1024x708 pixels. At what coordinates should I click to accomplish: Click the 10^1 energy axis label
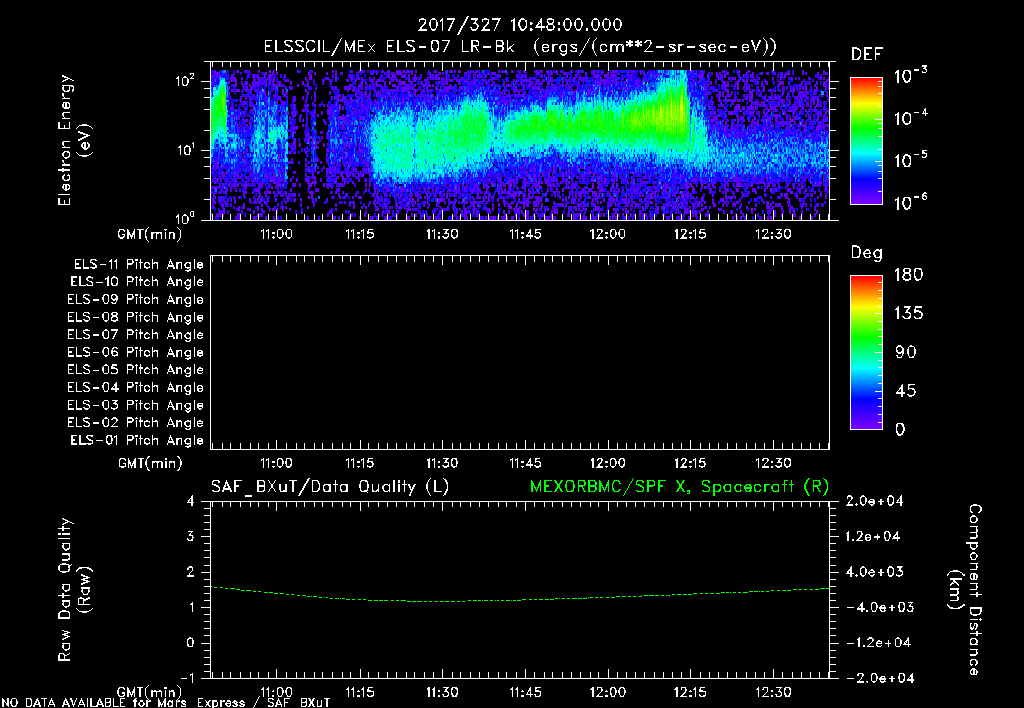coord(185,150)
